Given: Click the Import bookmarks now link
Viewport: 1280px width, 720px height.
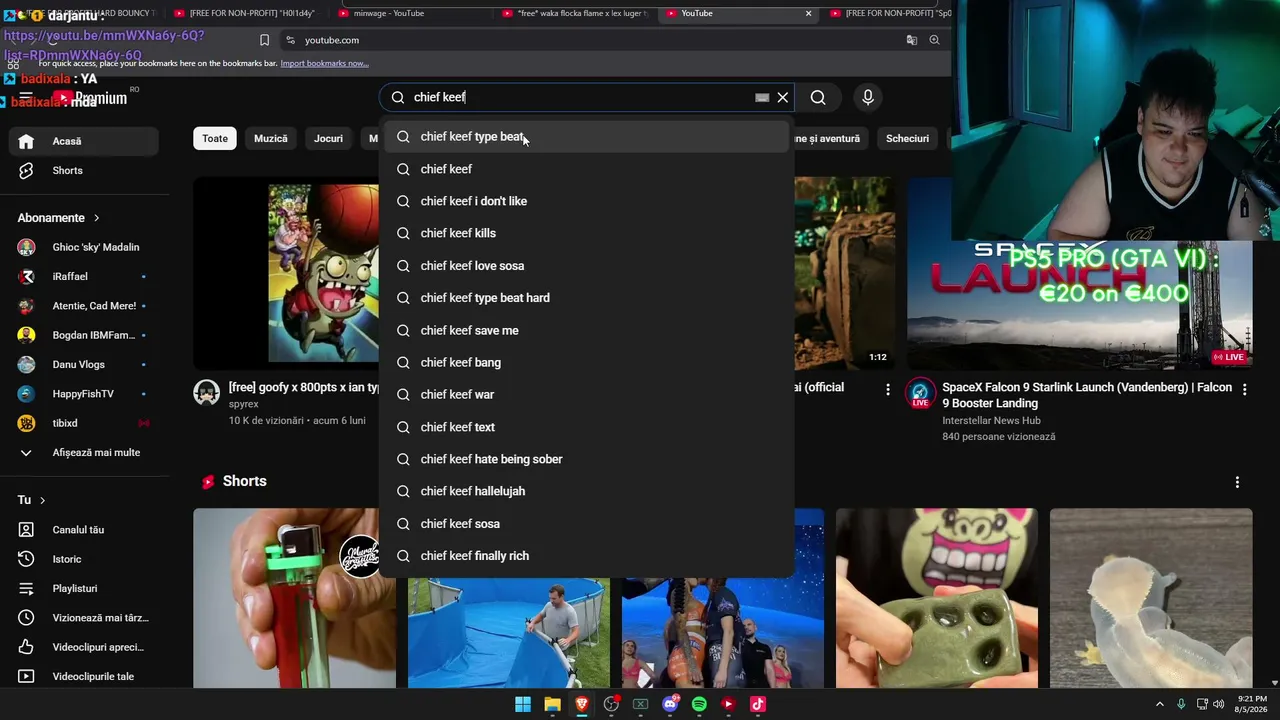Looking at the screenshot, I should pyautogui.click(x=324, y=63).
